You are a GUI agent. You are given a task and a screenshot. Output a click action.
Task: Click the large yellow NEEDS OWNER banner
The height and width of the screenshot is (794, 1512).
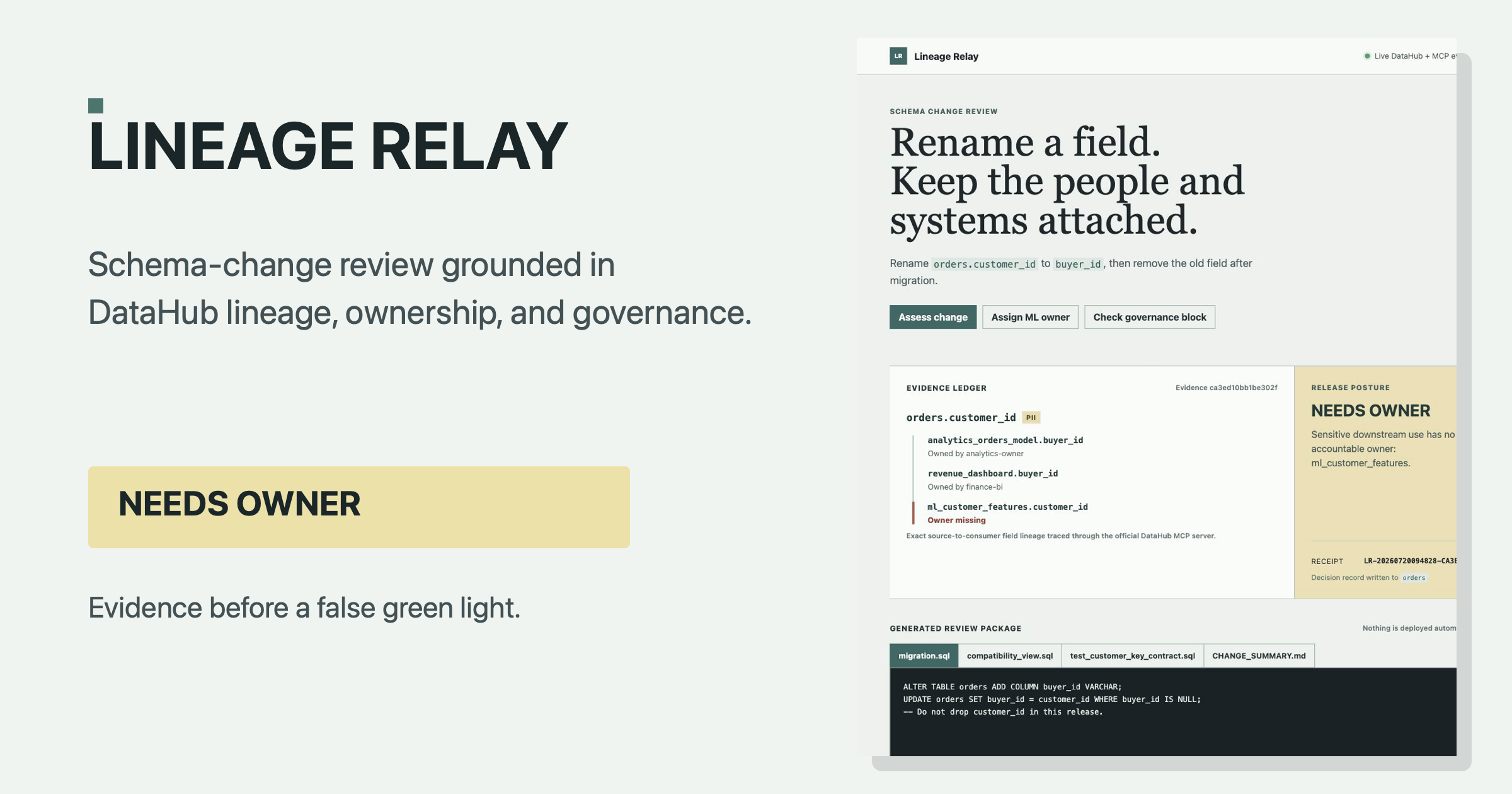tap(359, 507)
